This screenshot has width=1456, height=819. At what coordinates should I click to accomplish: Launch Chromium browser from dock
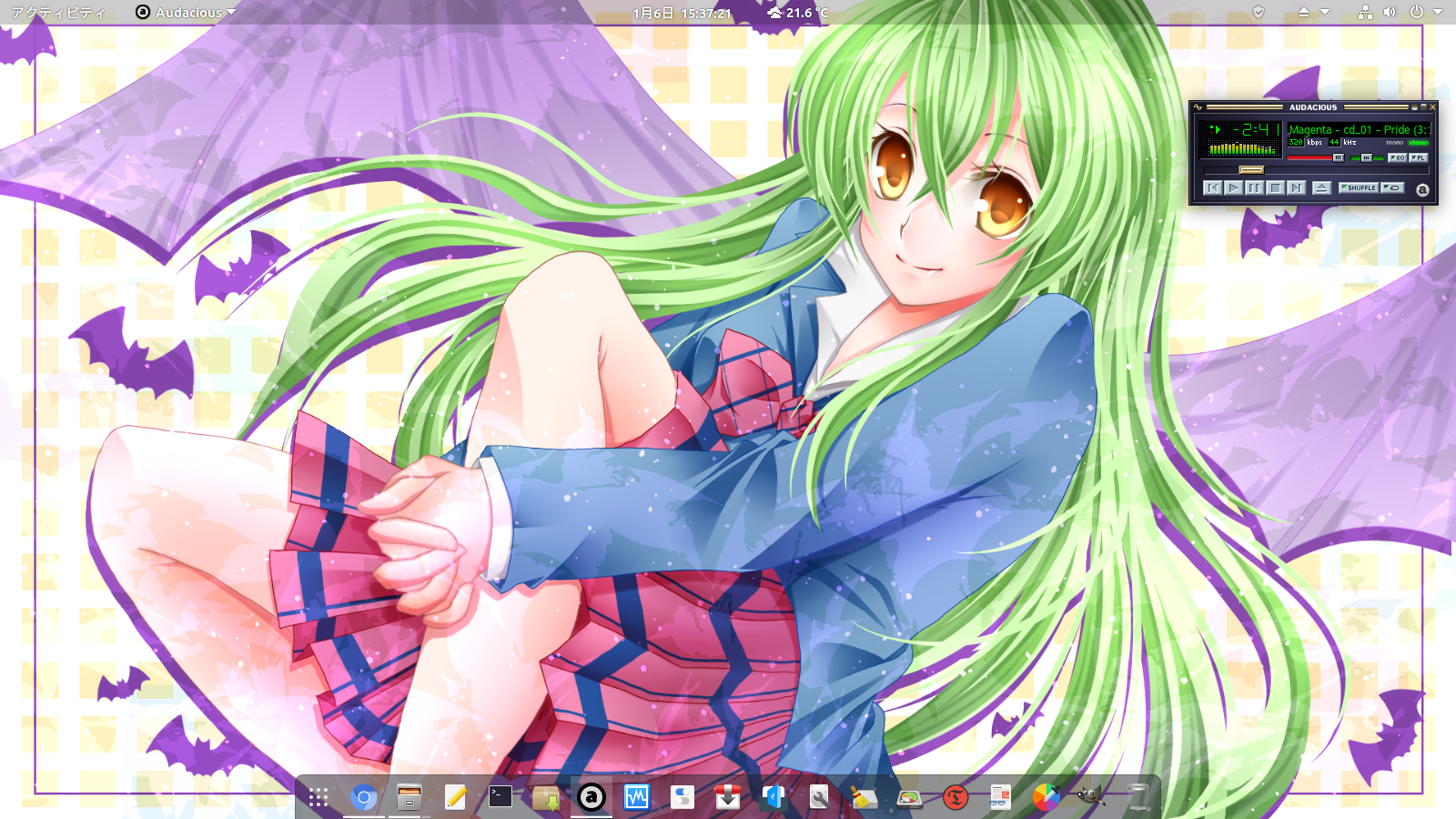363,798
